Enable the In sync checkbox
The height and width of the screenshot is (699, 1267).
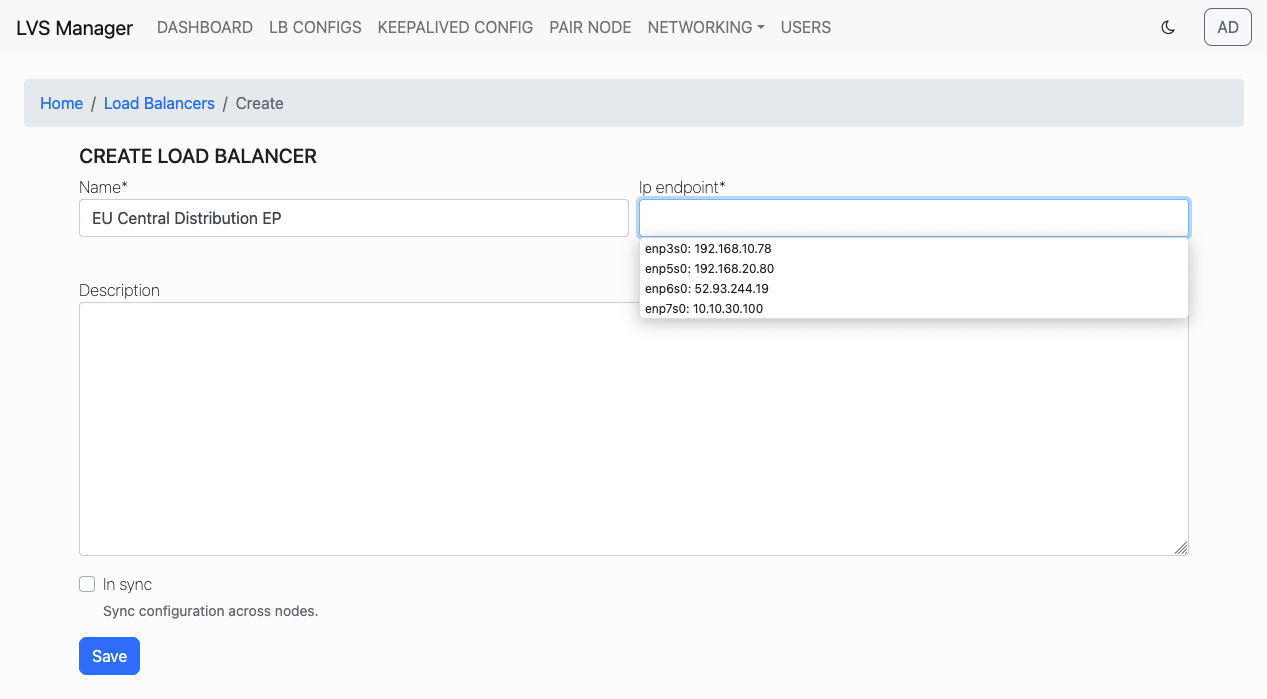coord(87,584)
